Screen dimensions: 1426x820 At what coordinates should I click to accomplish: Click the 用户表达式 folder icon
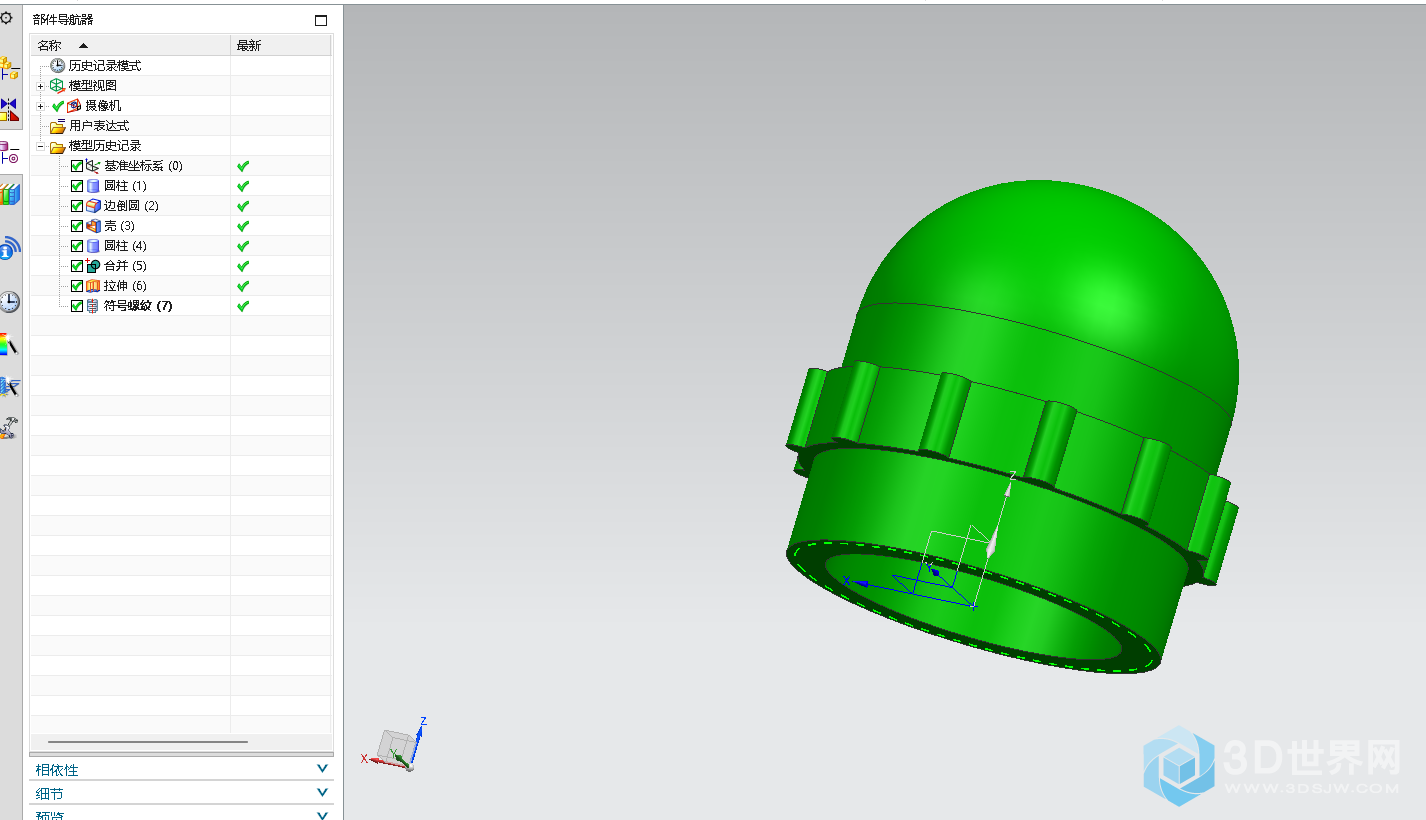click(x=58, y=126)
